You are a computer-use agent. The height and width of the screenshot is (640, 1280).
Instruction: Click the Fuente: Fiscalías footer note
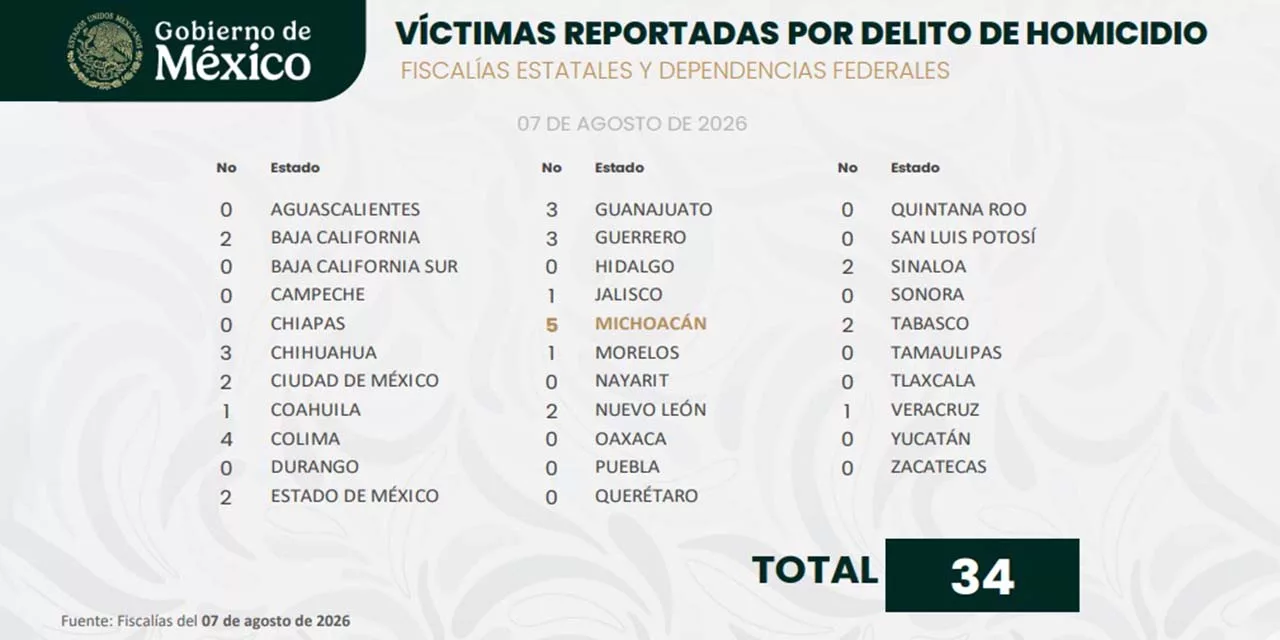pos(206,621)
